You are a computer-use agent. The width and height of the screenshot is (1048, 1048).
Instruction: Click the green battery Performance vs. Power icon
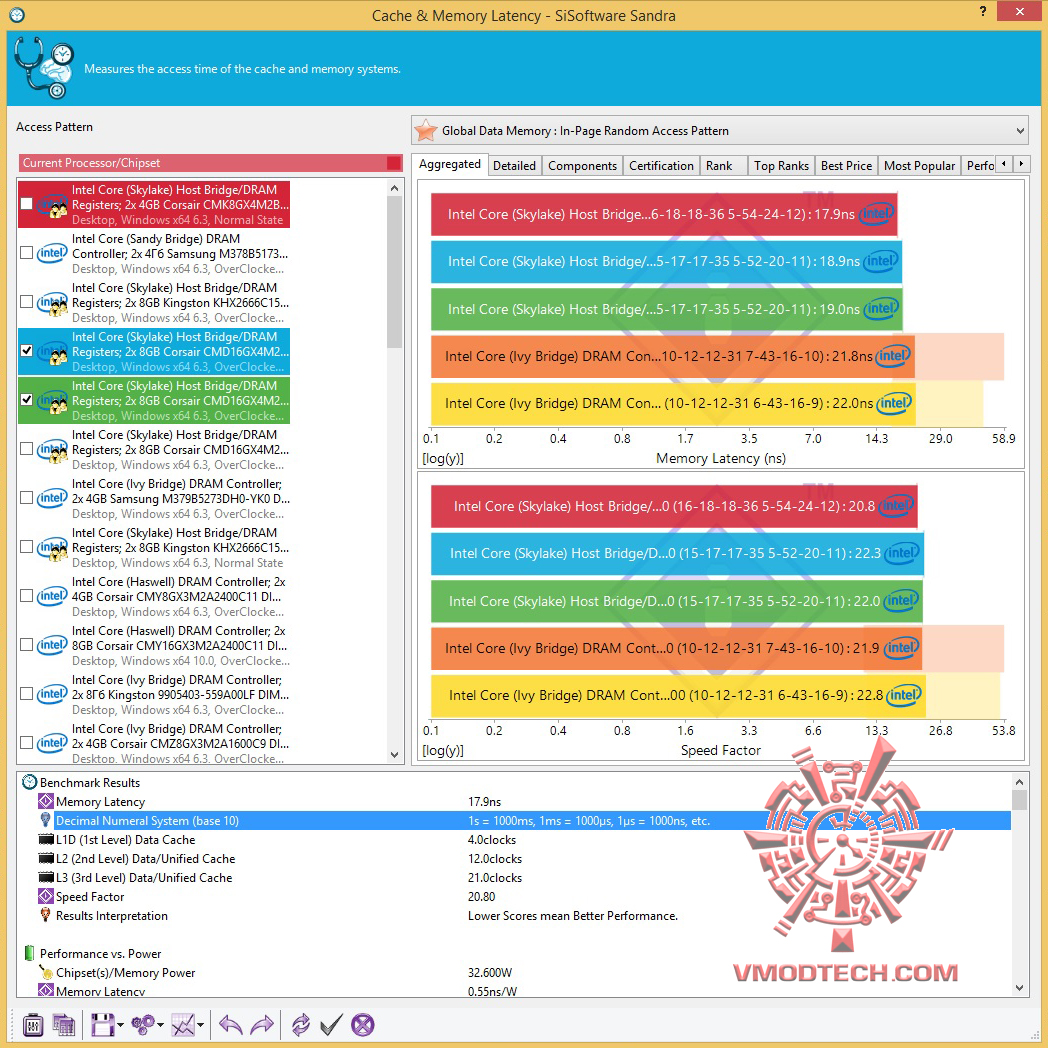29,953
